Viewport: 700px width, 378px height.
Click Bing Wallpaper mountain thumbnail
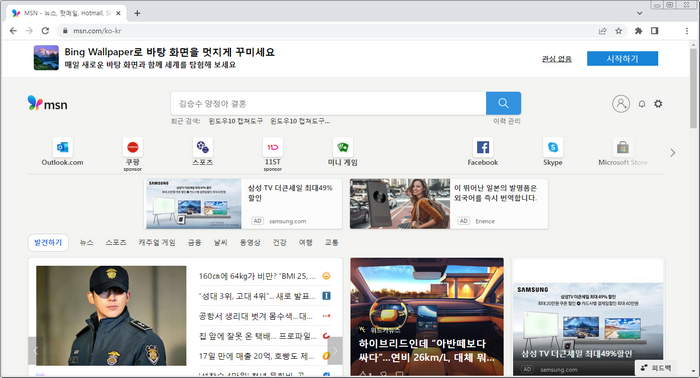(46, 58)
